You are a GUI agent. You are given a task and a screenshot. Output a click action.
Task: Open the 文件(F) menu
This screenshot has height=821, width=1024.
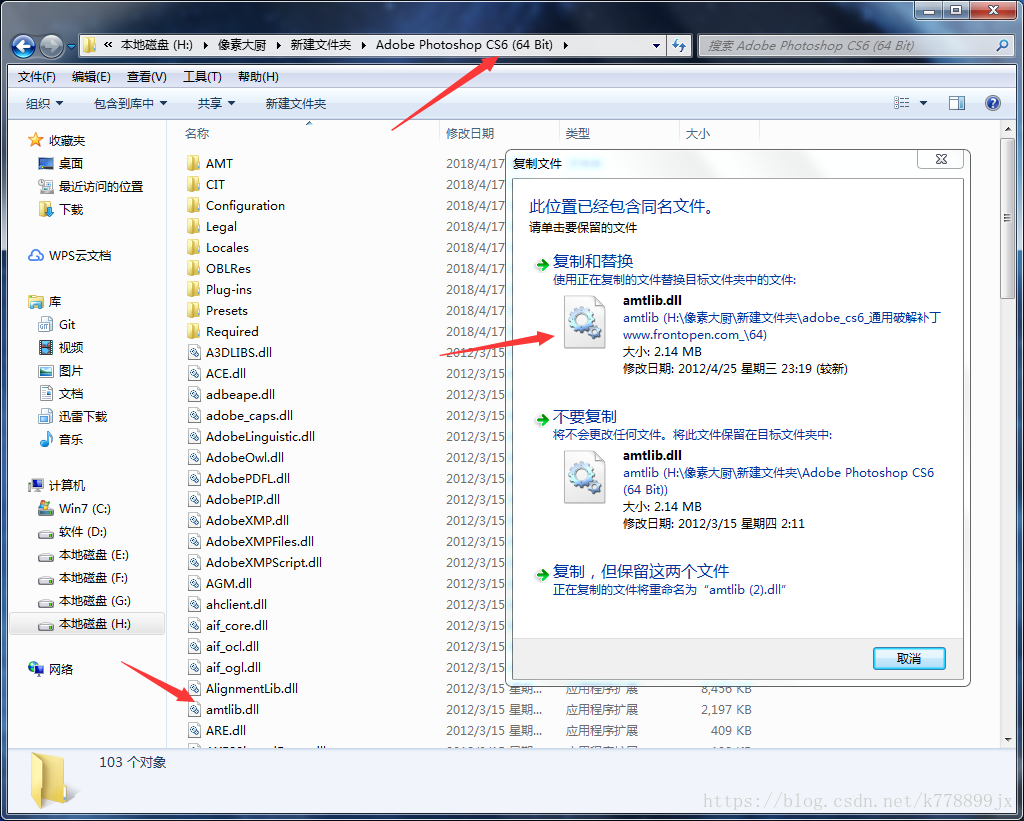[x=37, y=77]
